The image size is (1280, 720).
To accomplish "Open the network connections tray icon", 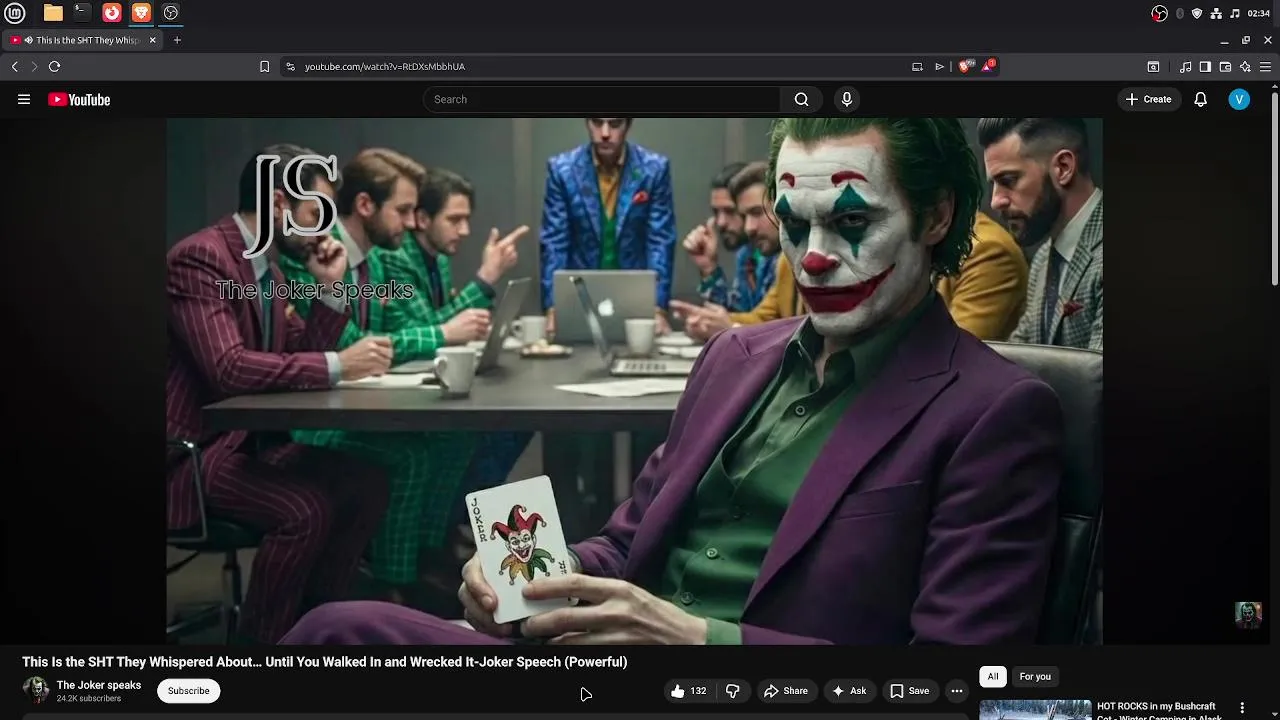I will [x=1216, y=13].
